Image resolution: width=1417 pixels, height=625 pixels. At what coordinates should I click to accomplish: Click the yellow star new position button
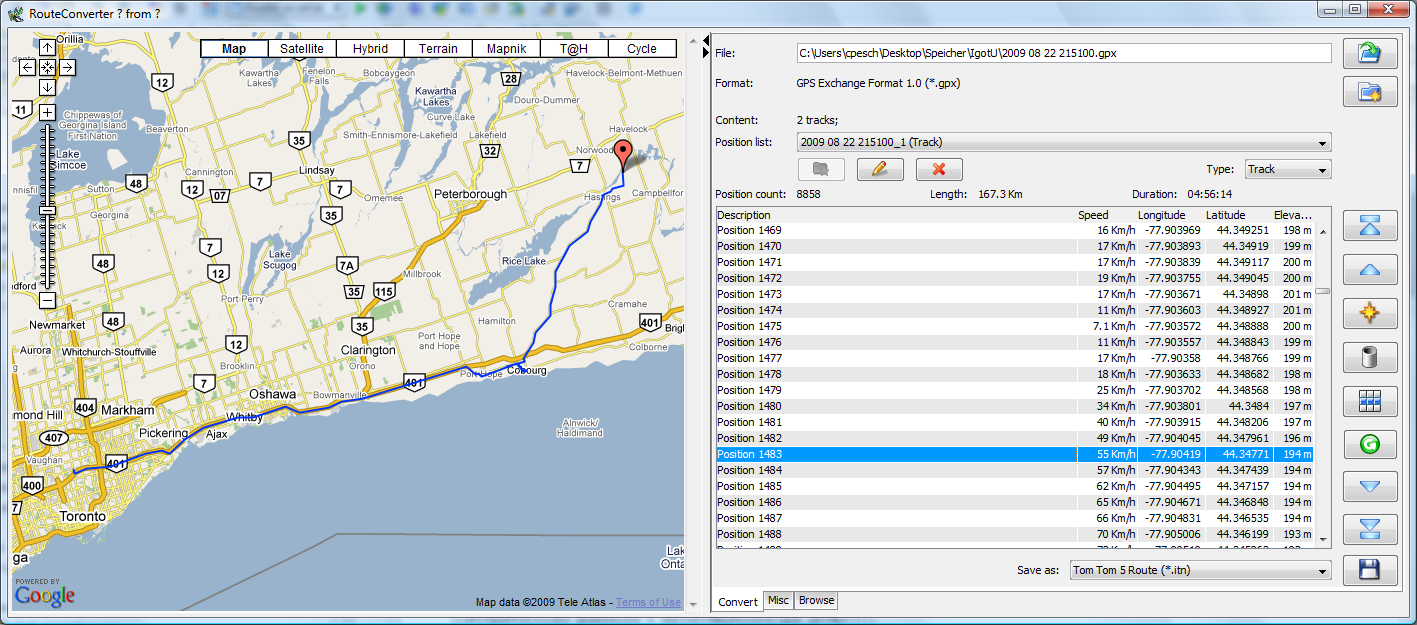[1370, 313]
